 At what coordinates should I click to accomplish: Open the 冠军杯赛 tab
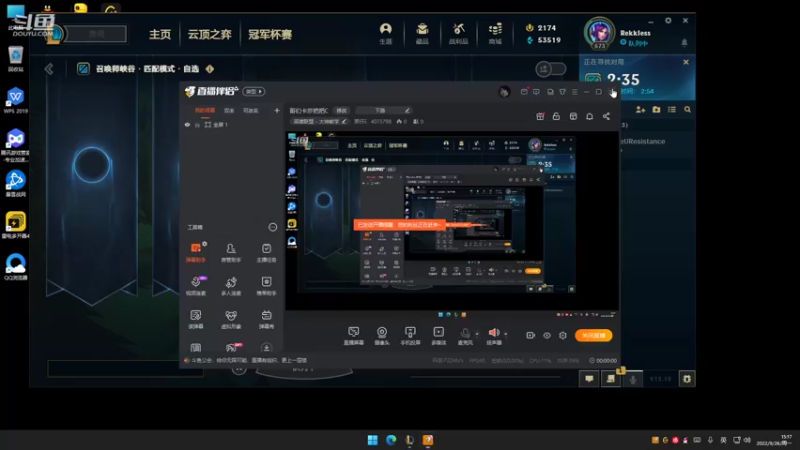pos(270,34)
